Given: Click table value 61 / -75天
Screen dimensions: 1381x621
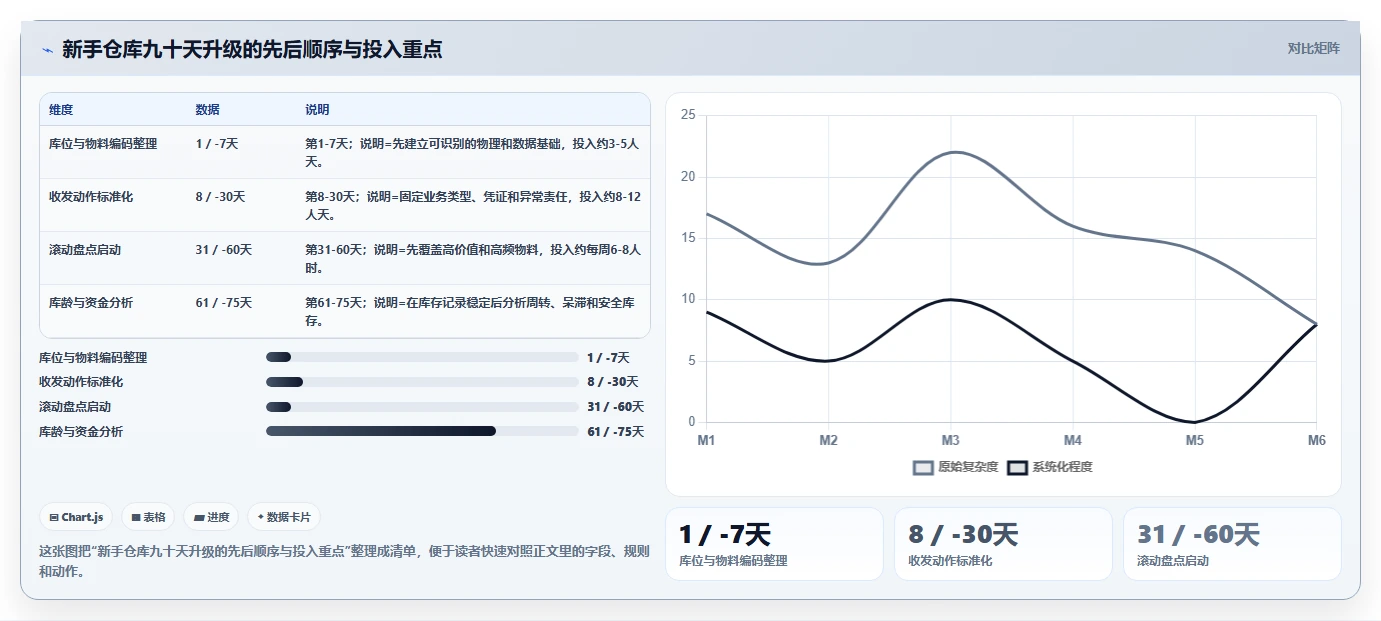Looking at the screenshot, I should (224, 303).
